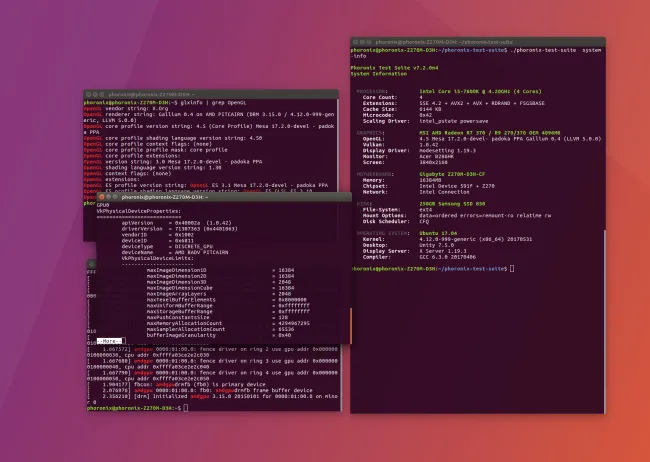Click the apiVersion row
This screenshot has width=650, height=462.
tap(177, 223)
